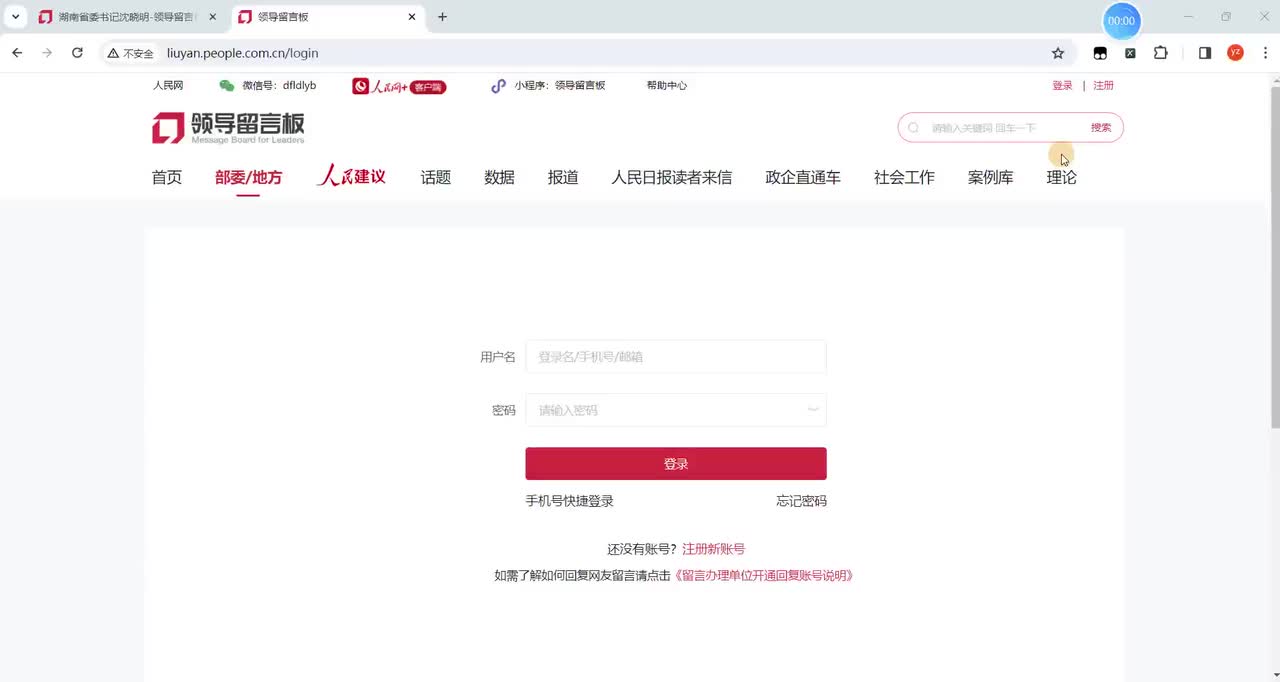Screen dimensions: 1280x682
Task: Open the 部委/地方 nav item
Action: tap(248, 177)
